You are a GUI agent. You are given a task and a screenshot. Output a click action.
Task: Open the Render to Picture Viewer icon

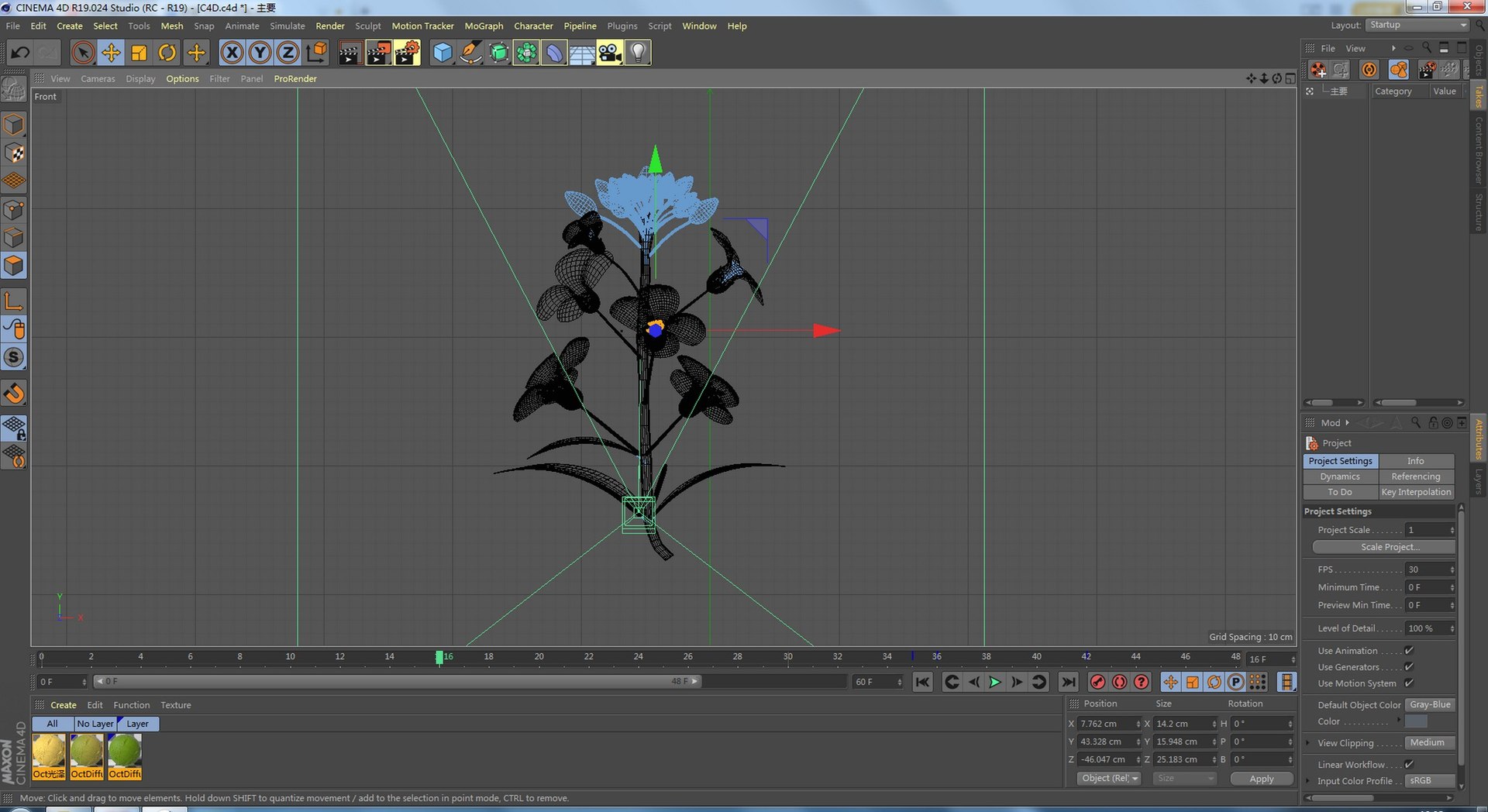[378, 53]
